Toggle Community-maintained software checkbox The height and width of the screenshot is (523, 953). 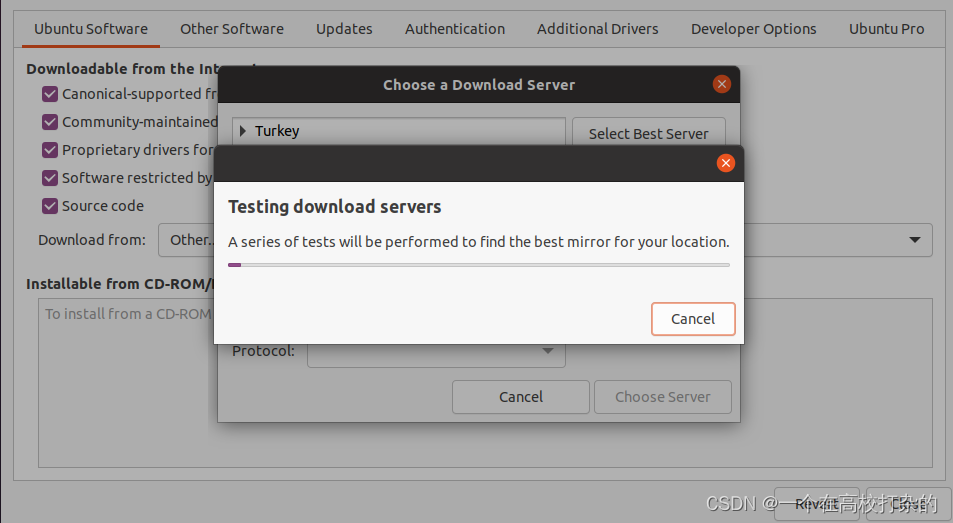coord(50,121)
